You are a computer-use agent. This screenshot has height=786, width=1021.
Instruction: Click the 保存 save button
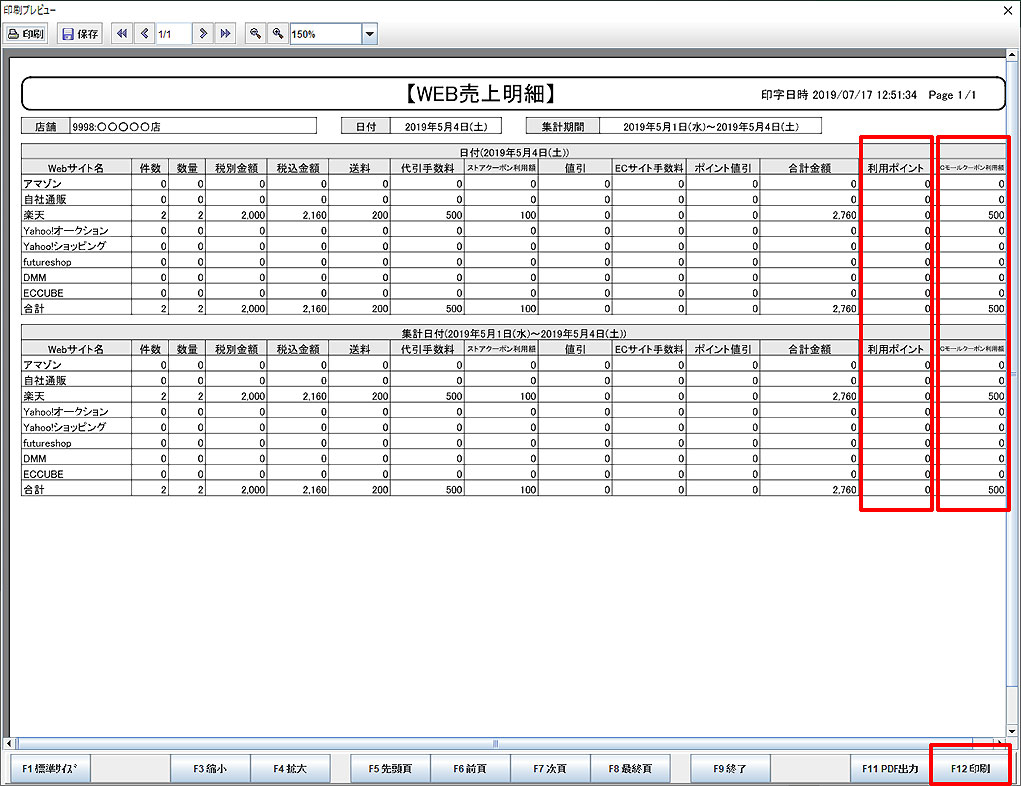coord(80,34)
